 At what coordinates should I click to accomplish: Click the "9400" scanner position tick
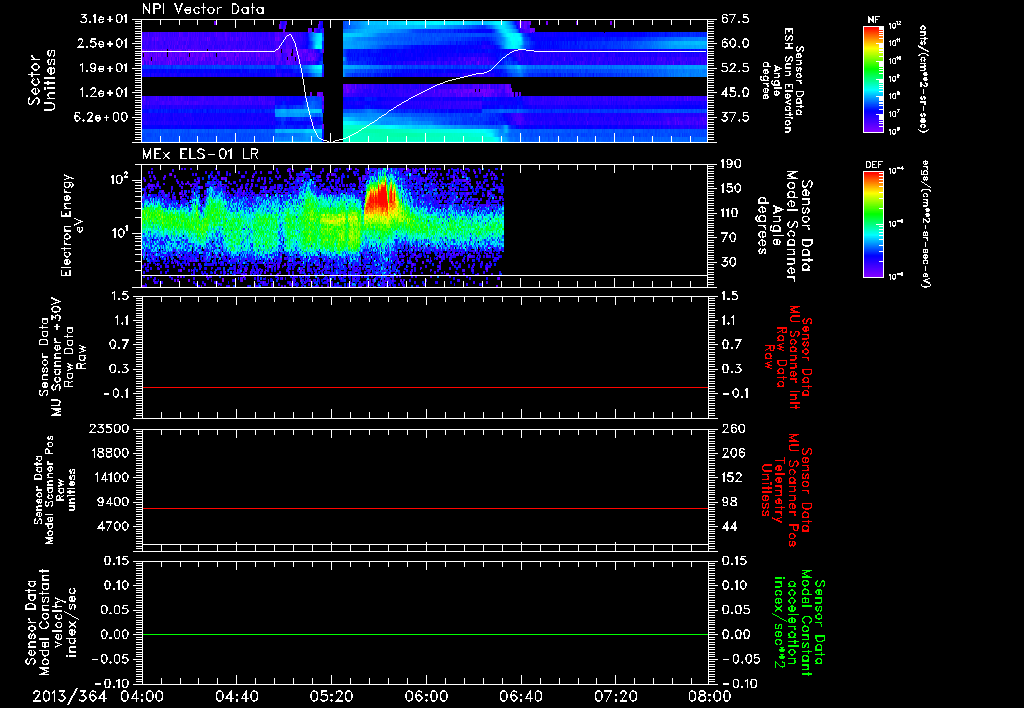tap(114, 502)
